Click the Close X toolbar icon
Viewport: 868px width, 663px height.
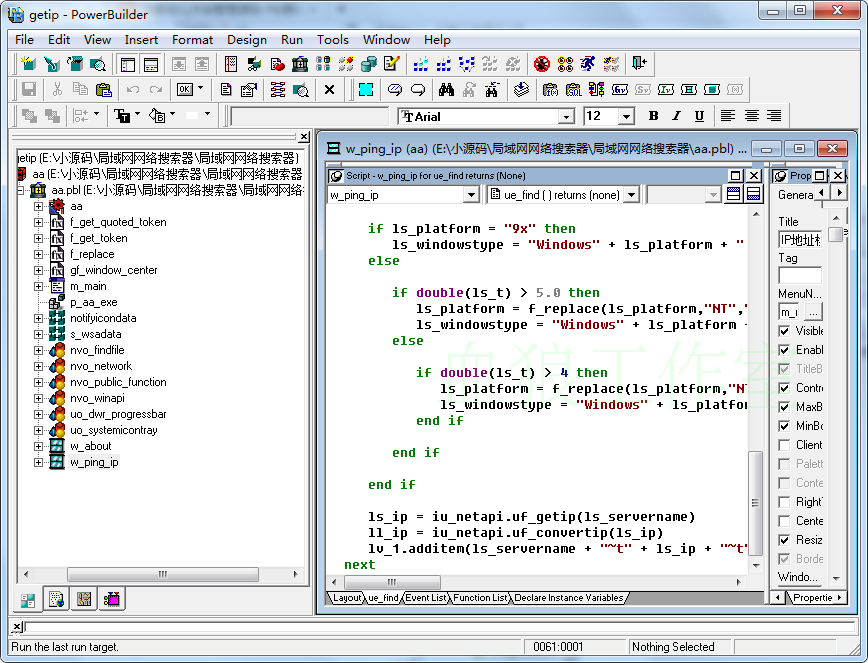click(329, 90)
